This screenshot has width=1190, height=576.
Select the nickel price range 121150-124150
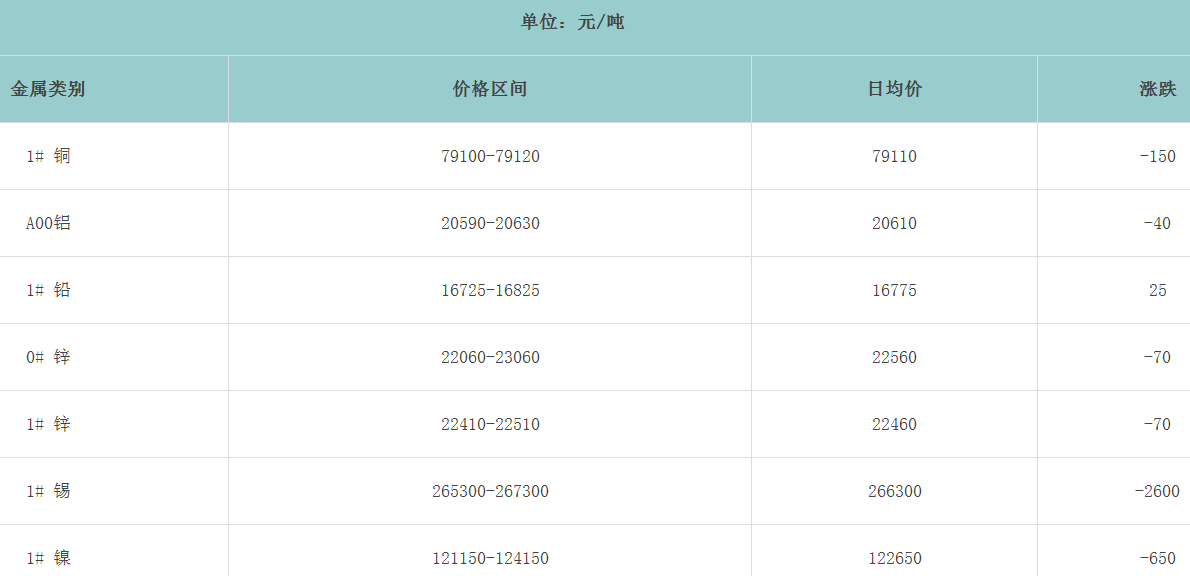click(490, 558)
